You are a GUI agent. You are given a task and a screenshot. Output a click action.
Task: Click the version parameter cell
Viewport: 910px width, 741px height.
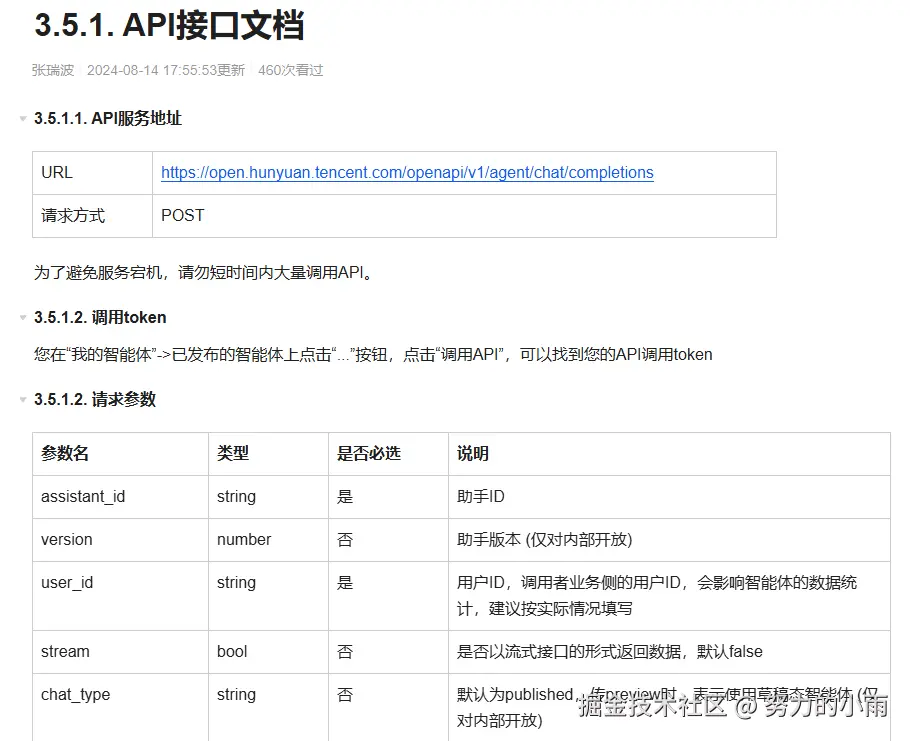click(120, 540)
